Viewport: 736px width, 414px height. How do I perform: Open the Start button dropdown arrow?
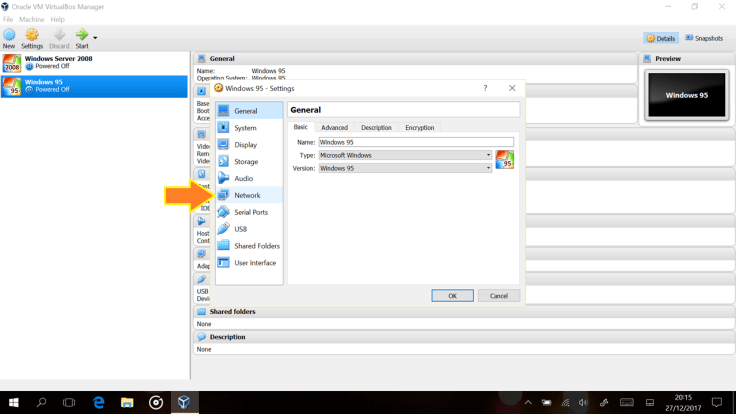click(x=95, y=38)
